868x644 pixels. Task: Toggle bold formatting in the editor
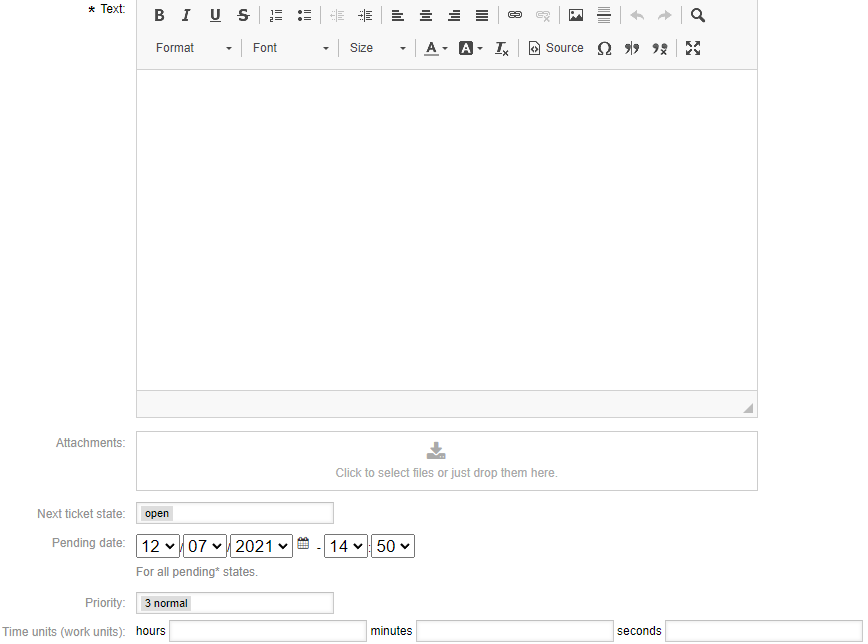159,15
